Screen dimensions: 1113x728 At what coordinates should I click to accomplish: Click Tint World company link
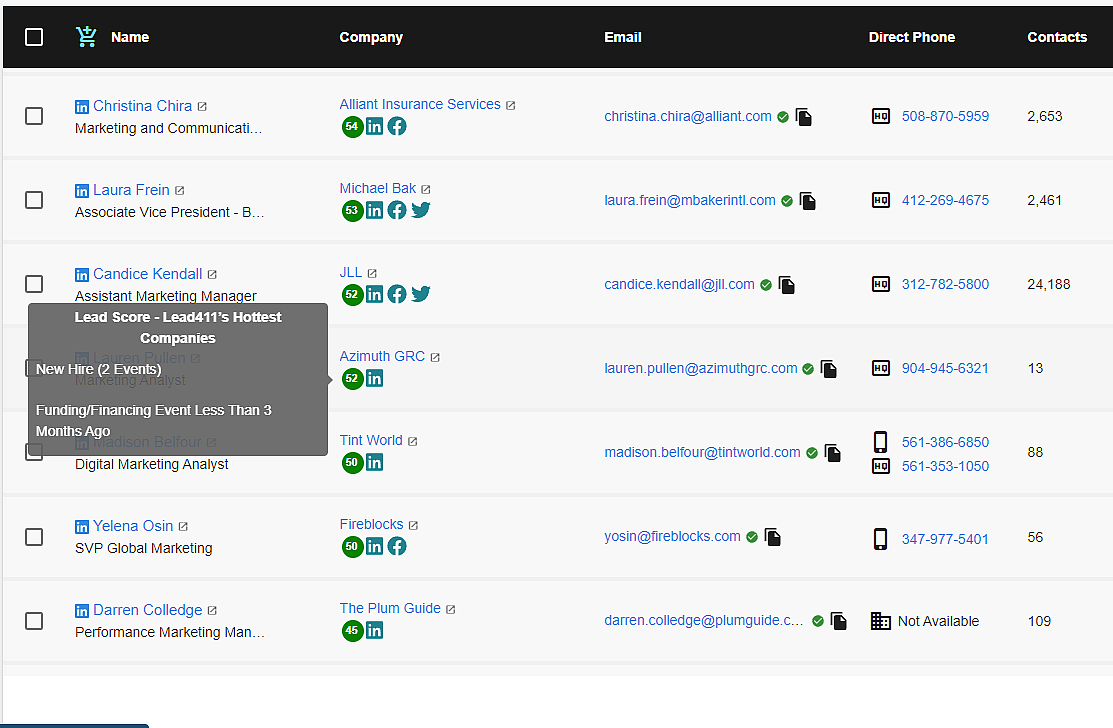tap(371, 440)
